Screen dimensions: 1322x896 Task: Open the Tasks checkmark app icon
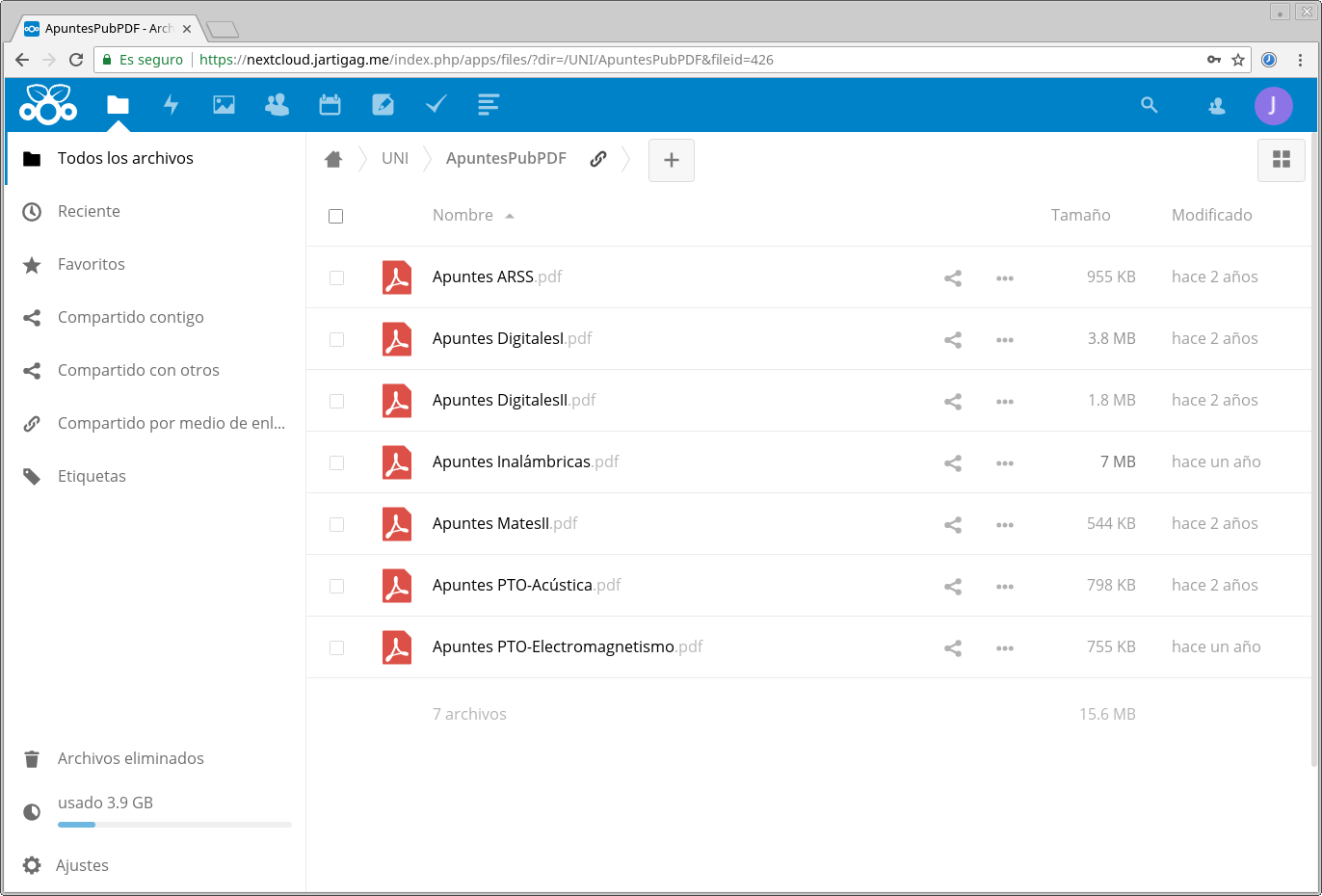tap(436, 105)
